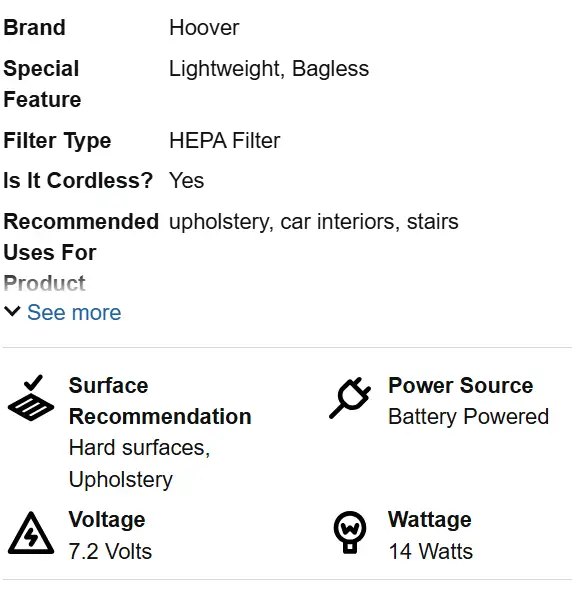Click the 14 Watts value
This screenshot has width=572, height=602.
(x=431, y=551)
